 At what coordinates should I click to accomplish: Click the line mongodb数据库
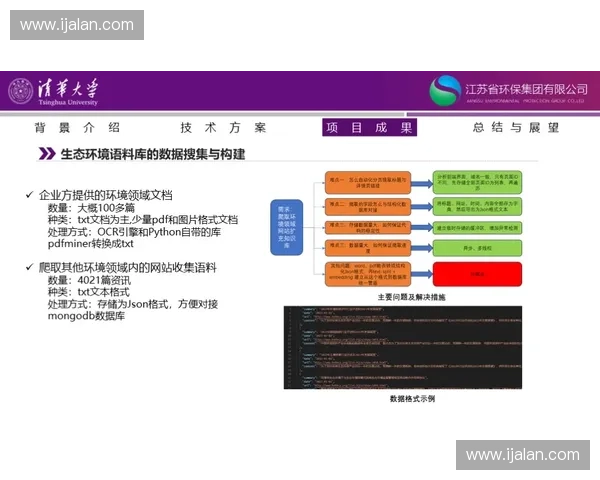click(86, 316)
